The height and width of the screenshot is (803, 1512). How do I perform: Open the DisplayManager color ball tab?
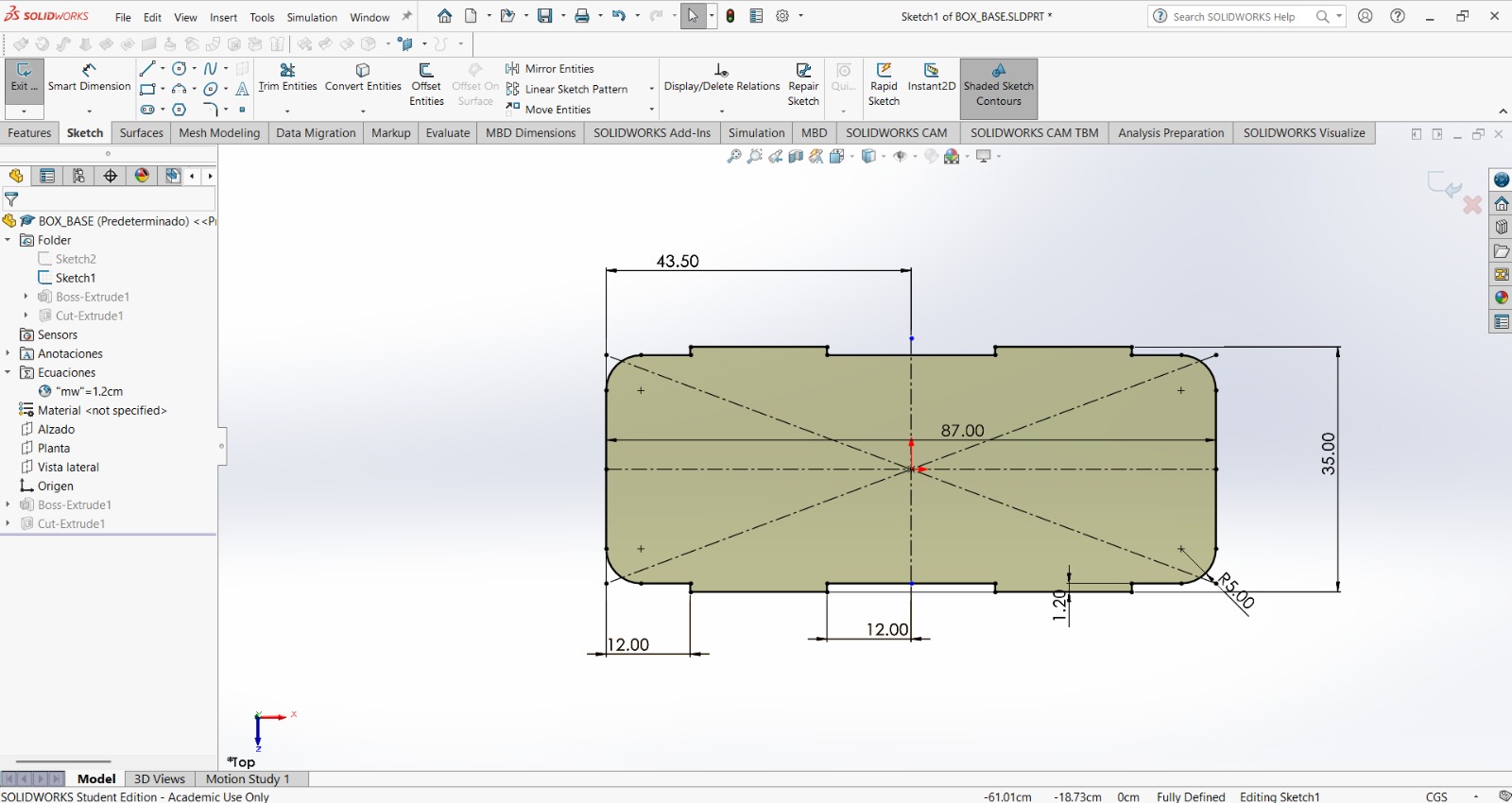pos(142,176)
